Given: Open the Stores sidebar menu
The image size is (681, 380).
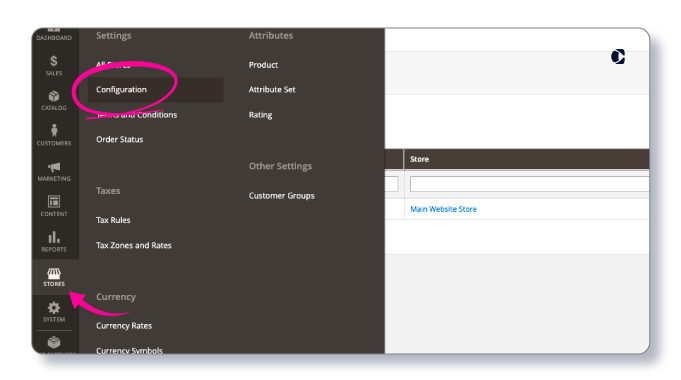Looking at the screenshot, I should (54, 277).
